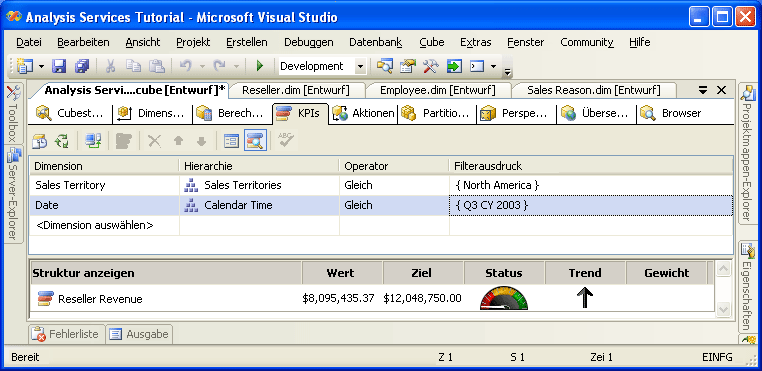Open the Reseller.dim [Entwurf] document tab
This screenshot has height=371, width=762.
[x=296, y=90]
